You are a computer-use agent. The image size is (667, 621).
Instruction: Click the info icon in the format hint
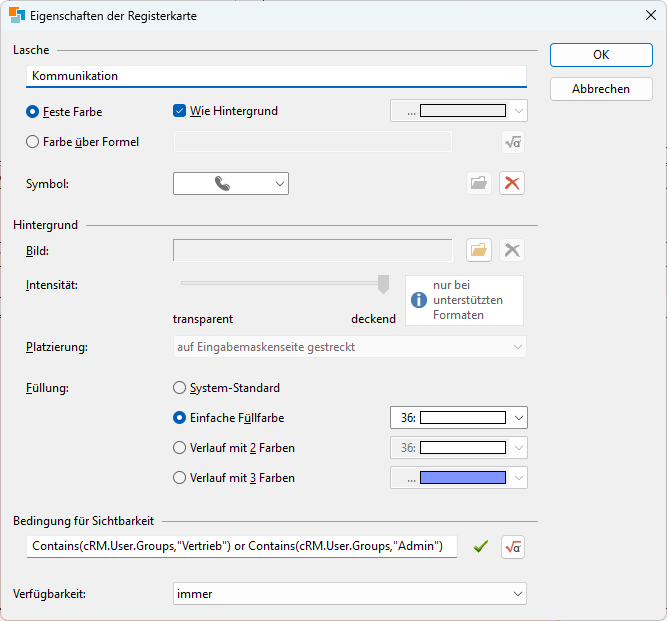coord(419,300)
